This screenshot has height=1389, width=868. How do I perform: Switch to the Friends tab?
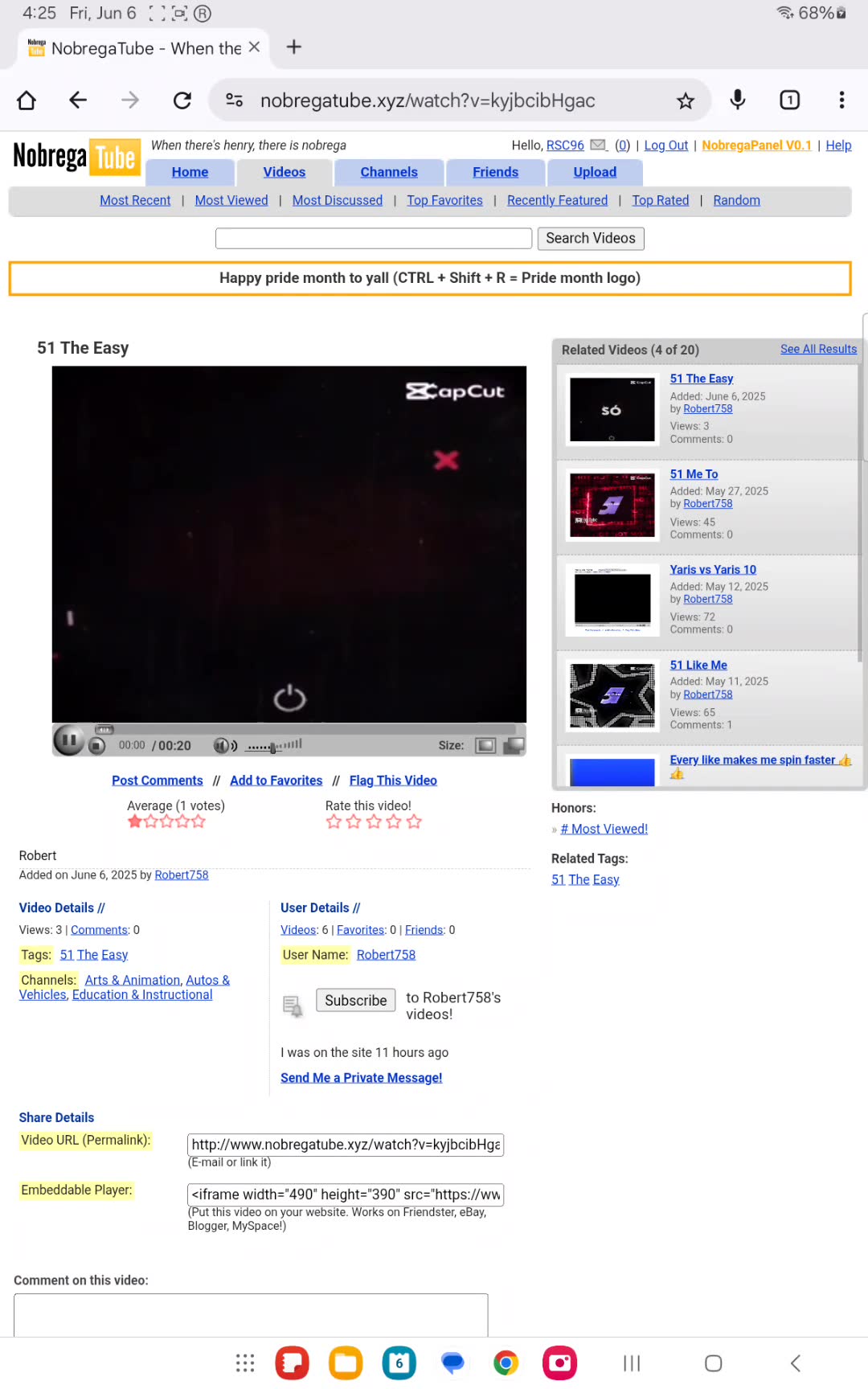click(x=496, y=172)
